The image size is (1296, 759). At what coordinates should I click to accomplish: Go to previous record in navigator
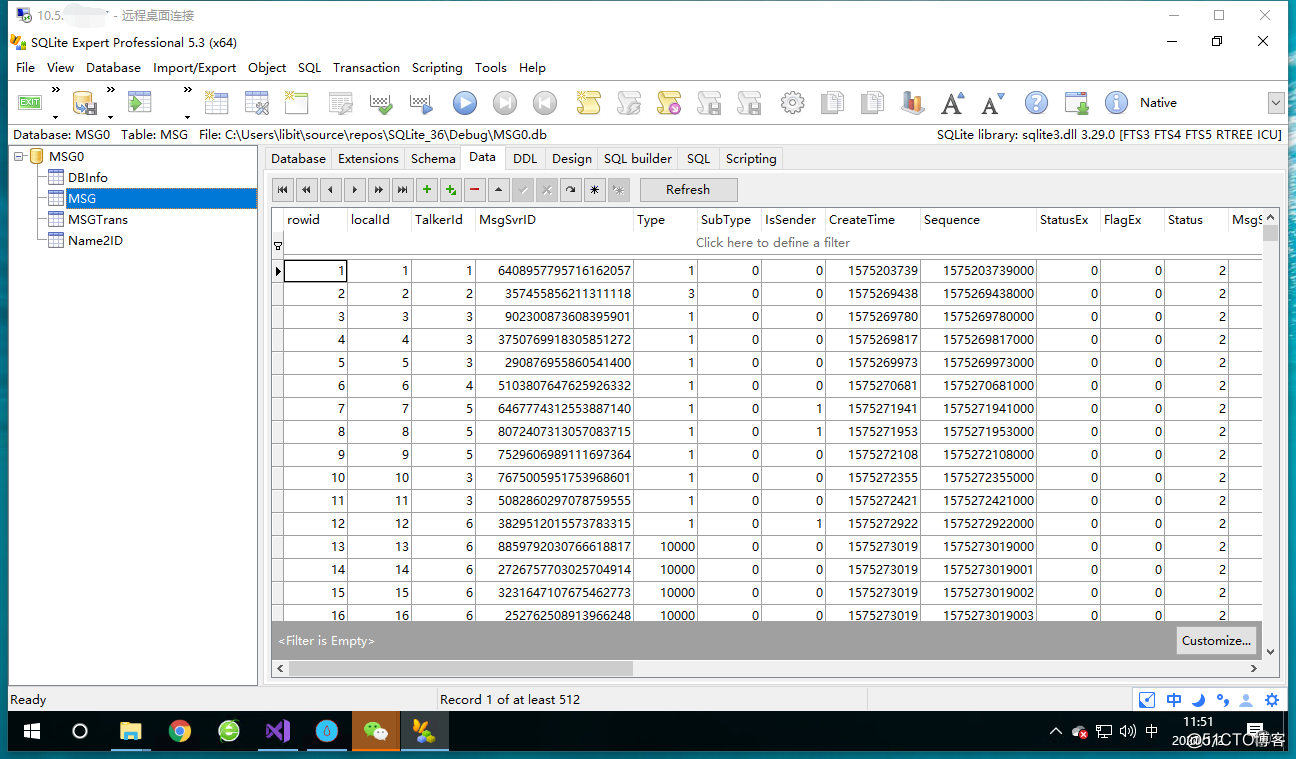(331, 189)
